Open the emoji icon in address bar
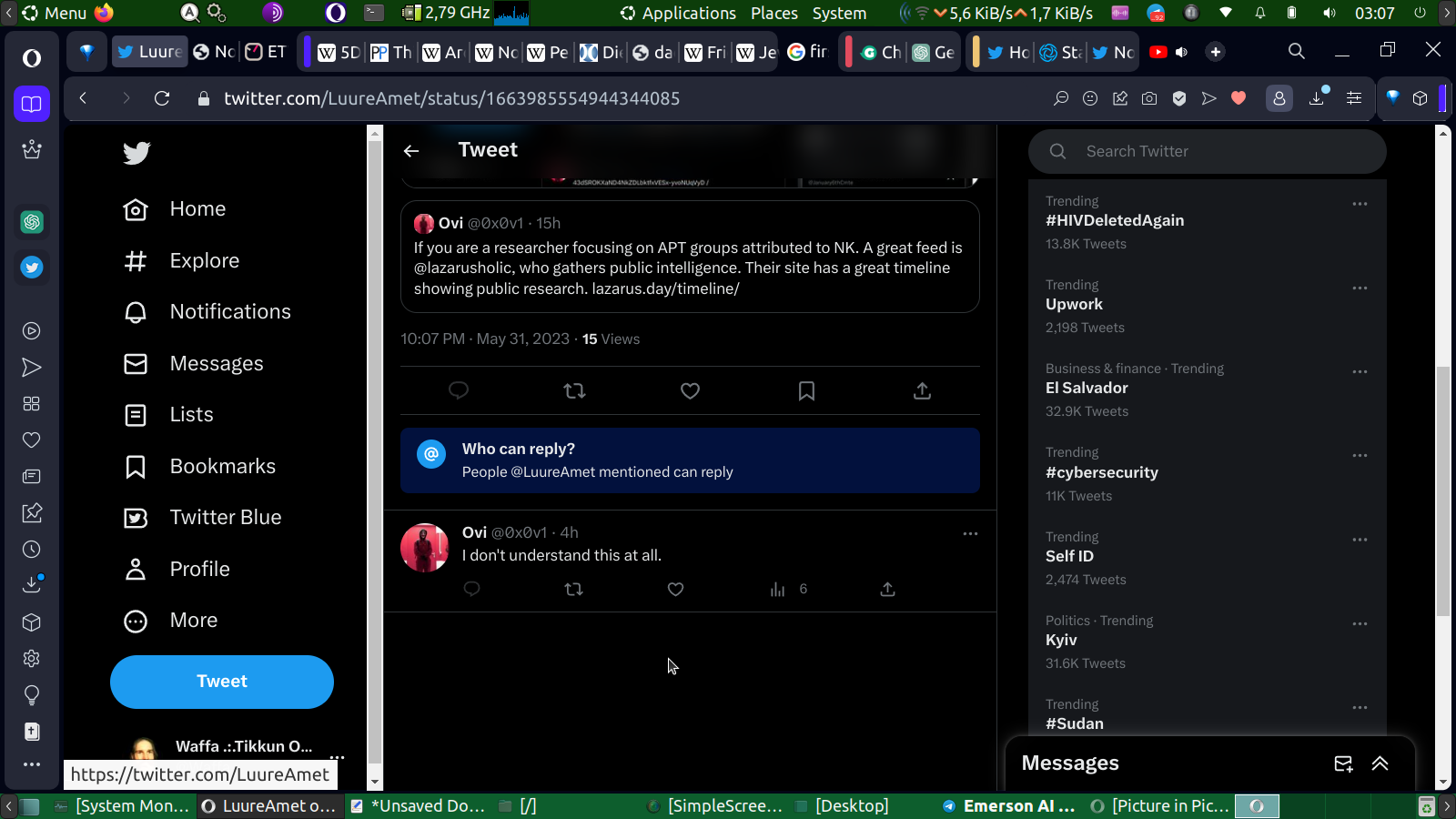This screenshot has width=1456, height=819. tap(1090, 98)
